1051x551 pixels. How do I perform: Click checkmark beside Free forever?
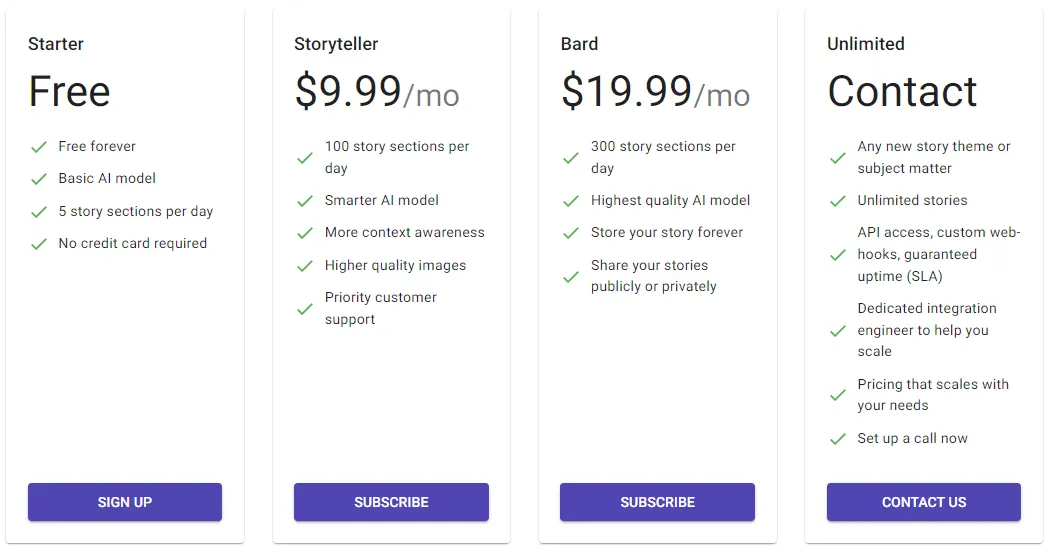pyautogui.click(x=39, y=147)
